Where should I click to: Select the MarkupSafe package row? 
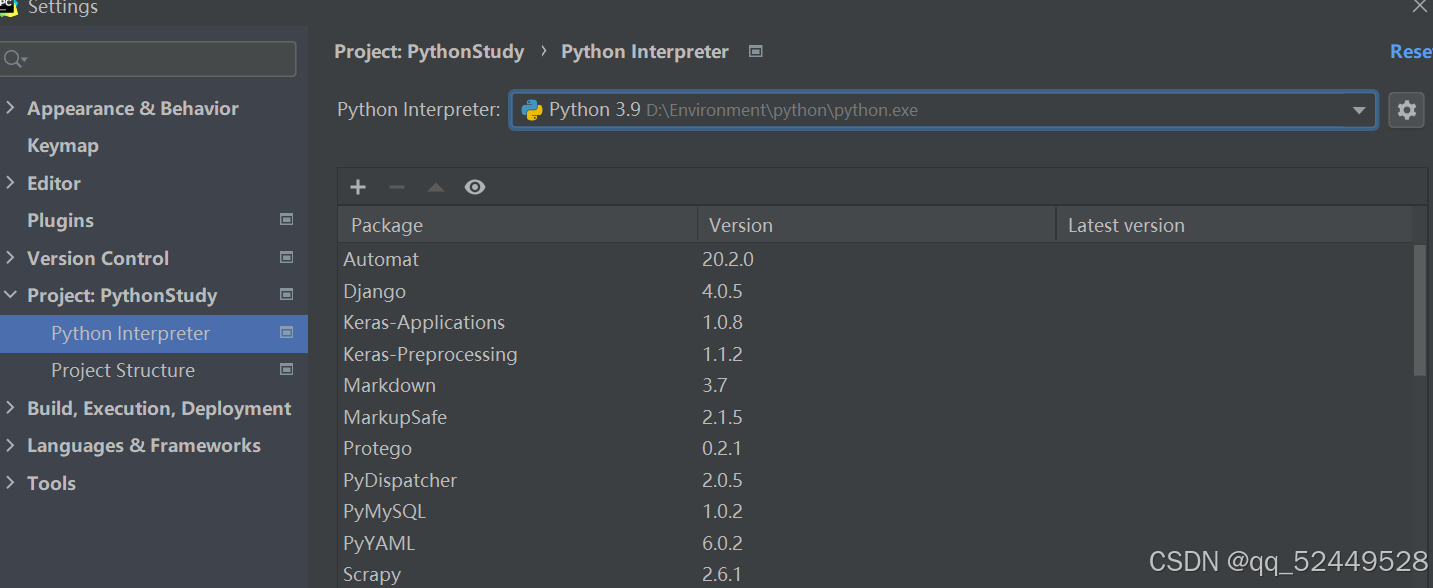point(875,417)
